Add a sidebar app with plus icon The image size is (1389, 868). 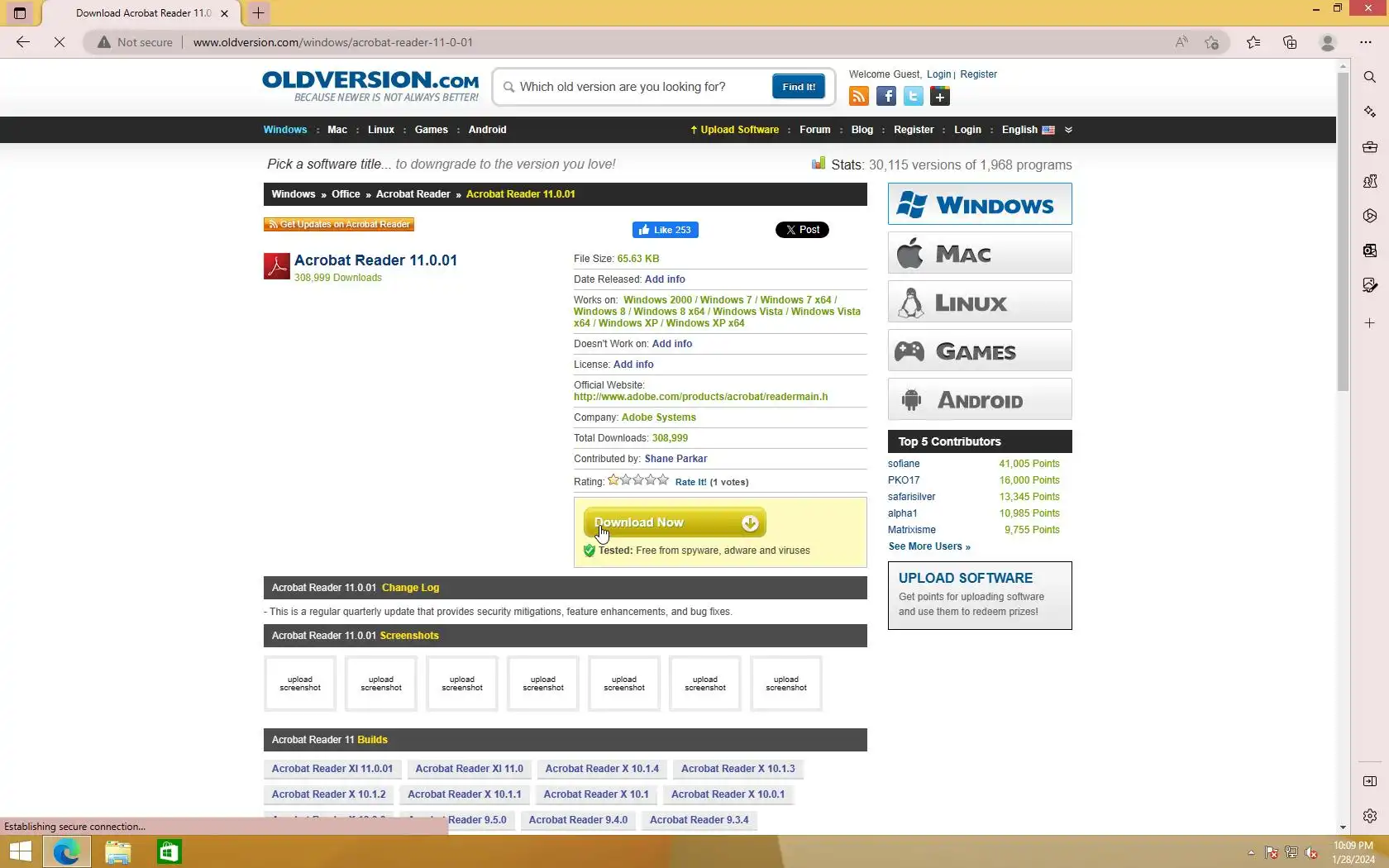(x=1370, y=323)
